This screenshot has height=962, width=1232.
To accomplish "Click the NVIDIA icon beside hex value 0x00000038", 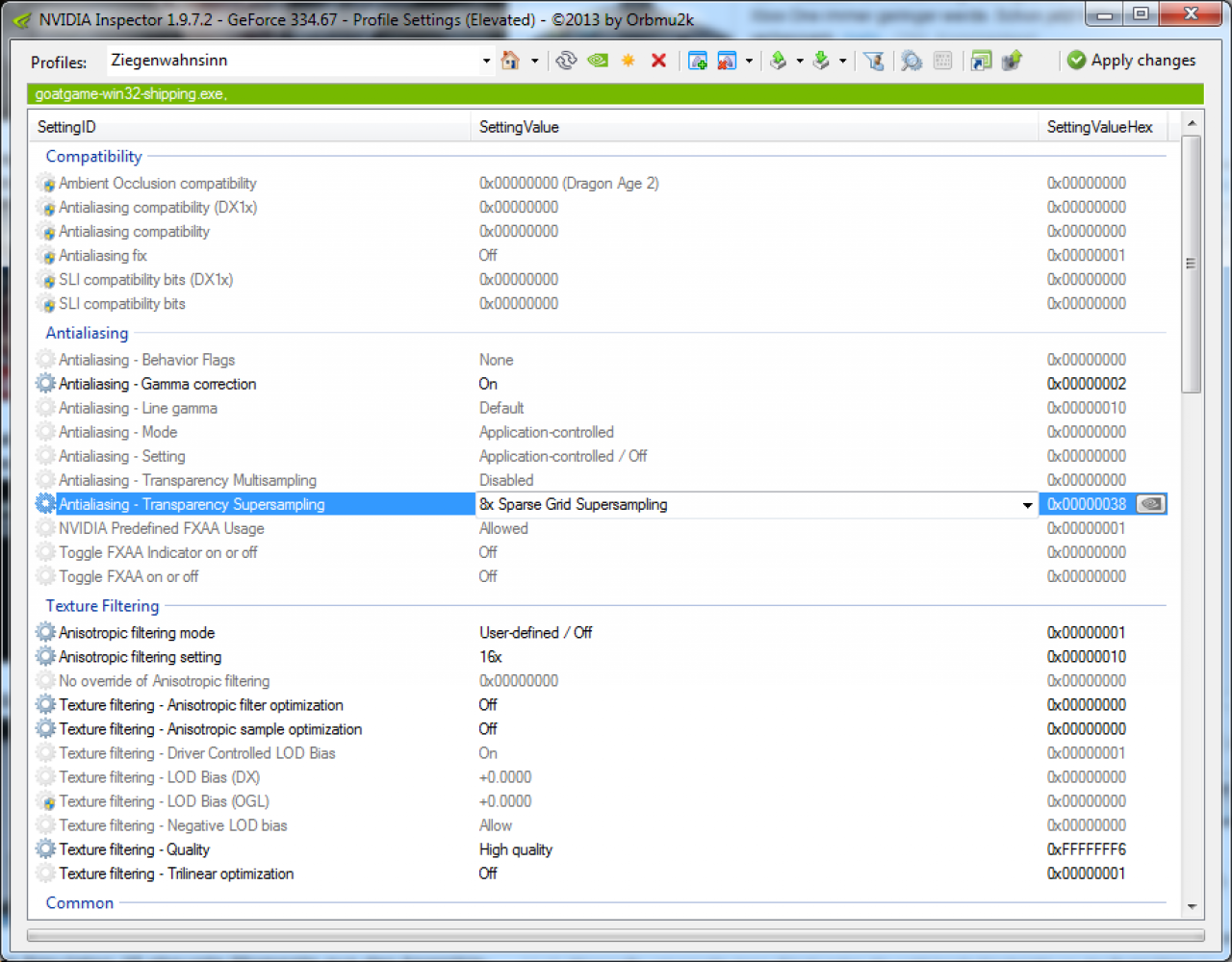I will (1151, 504).
